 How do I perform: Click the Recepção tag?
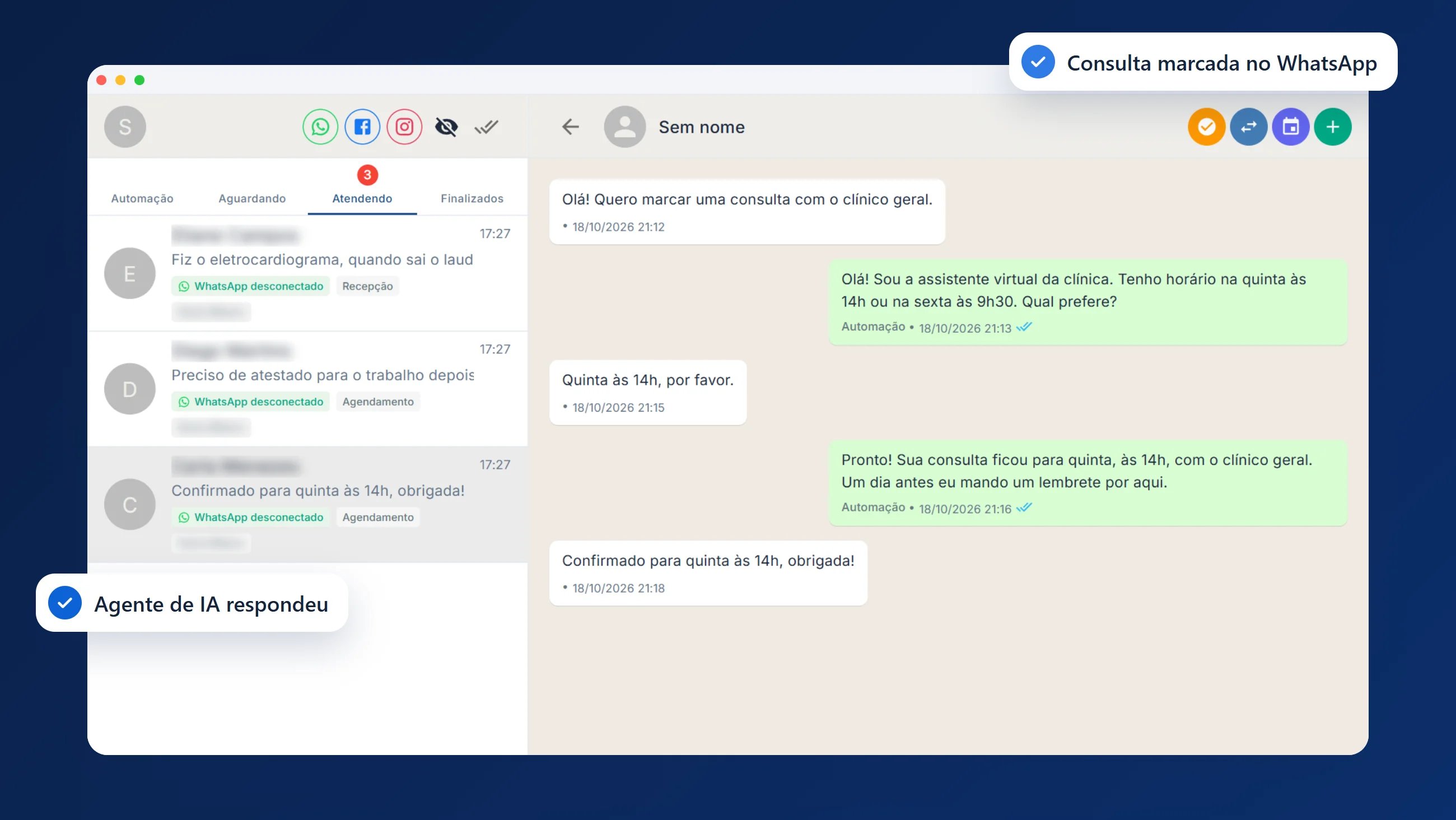click(367, 286)
